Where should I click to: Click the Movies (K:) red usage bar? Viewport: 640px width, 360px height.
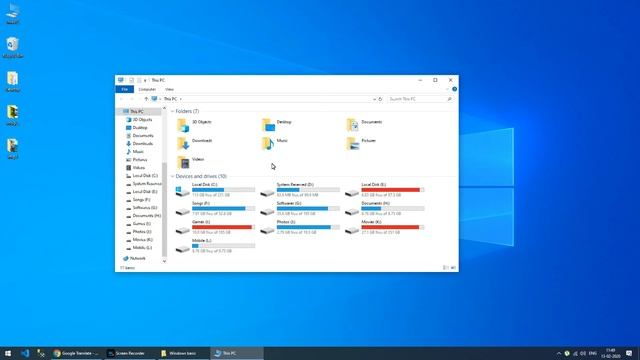[393, 227]
